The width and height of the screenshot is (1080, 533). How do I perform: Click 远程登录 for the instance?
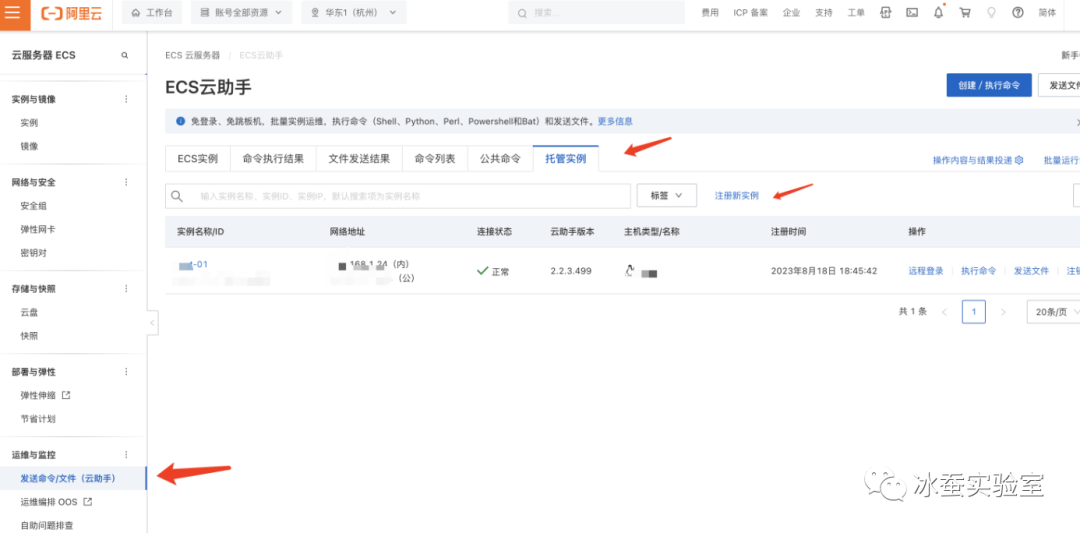tap(926, 271)
